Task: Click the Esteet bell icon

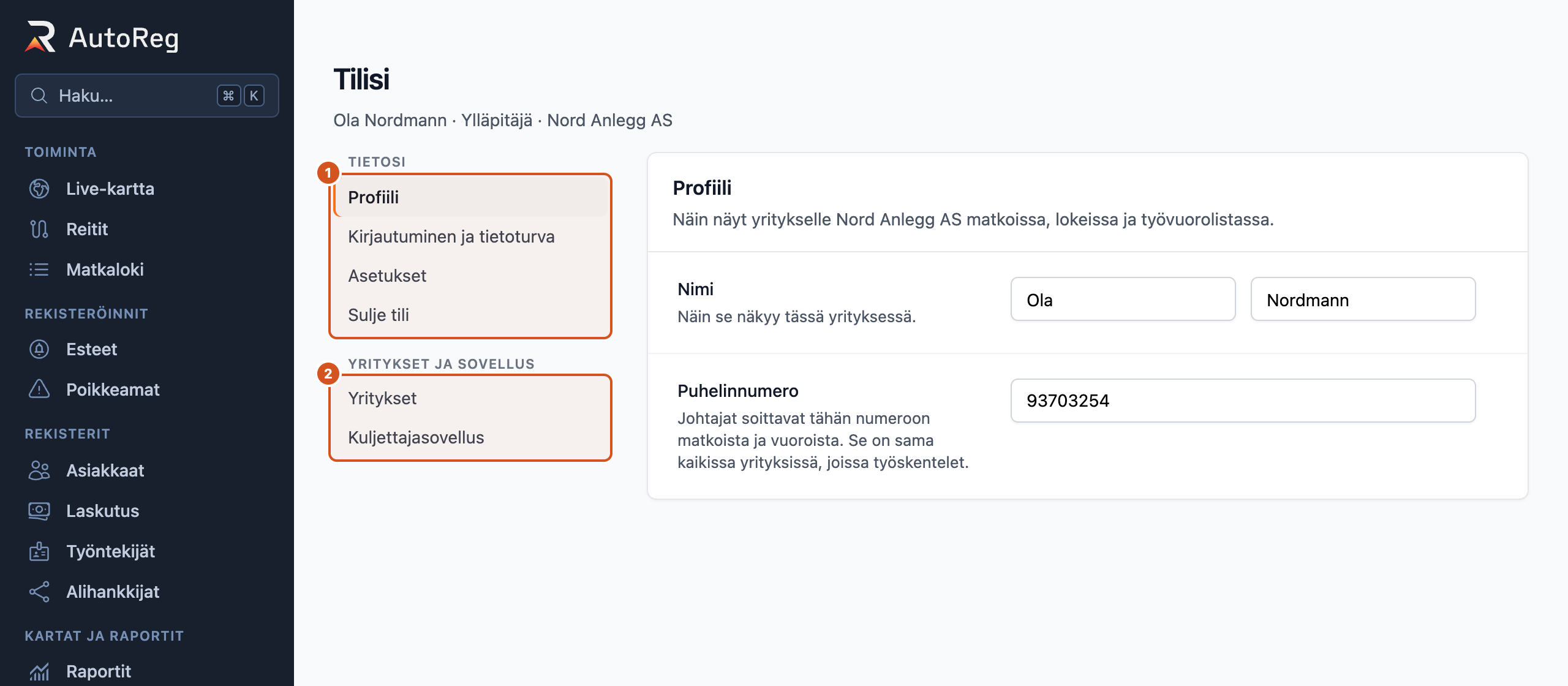Action: pos(39,349)
